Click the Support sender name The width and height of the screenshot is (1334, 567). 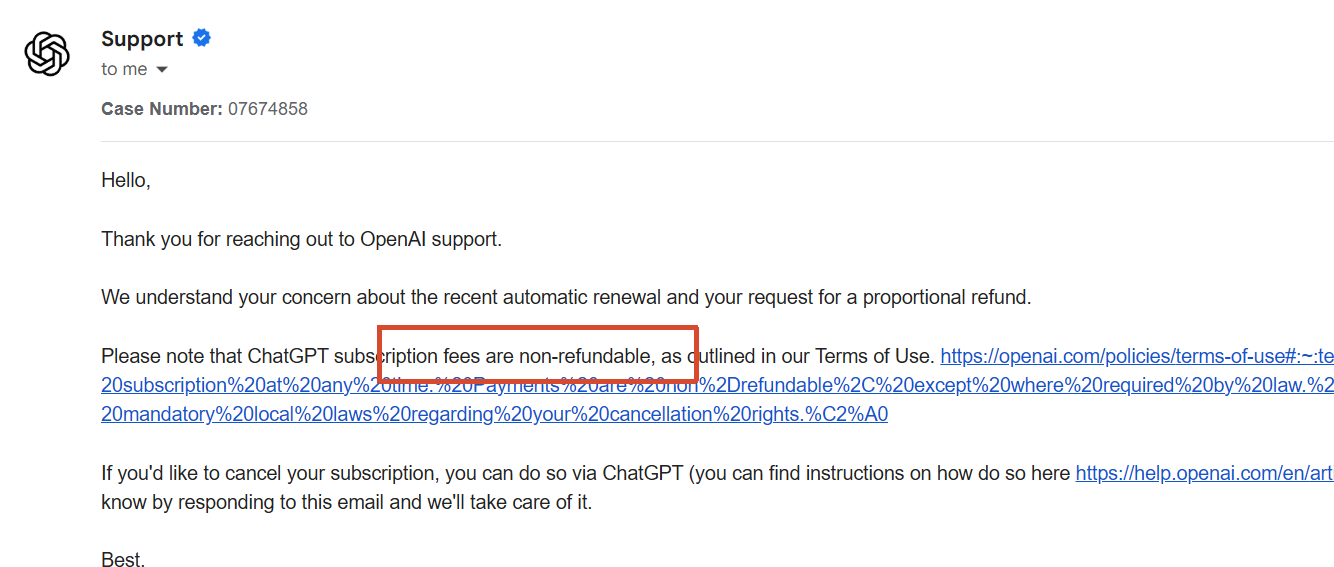(x=142, y=38)
